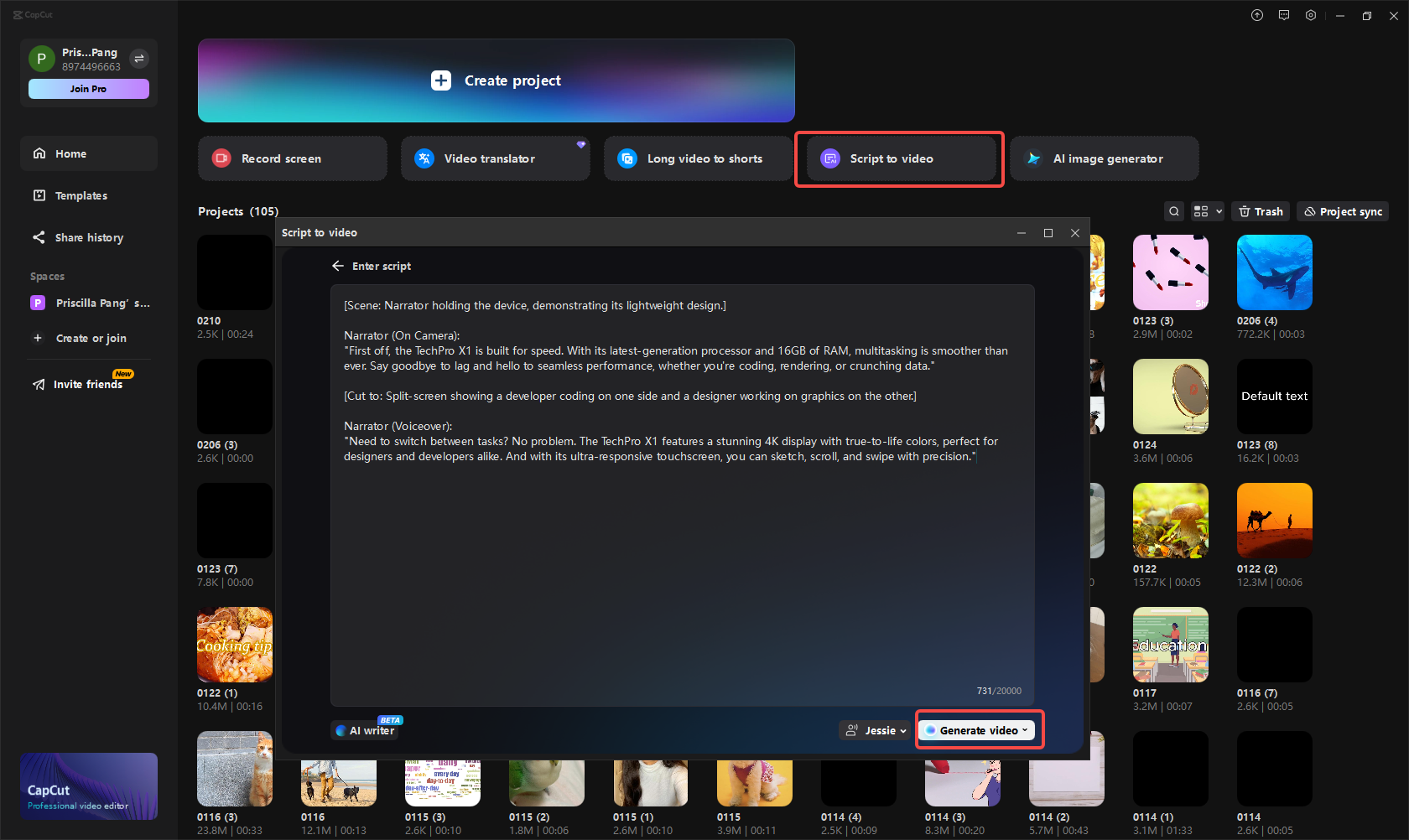Click the Home house icon

39,153
